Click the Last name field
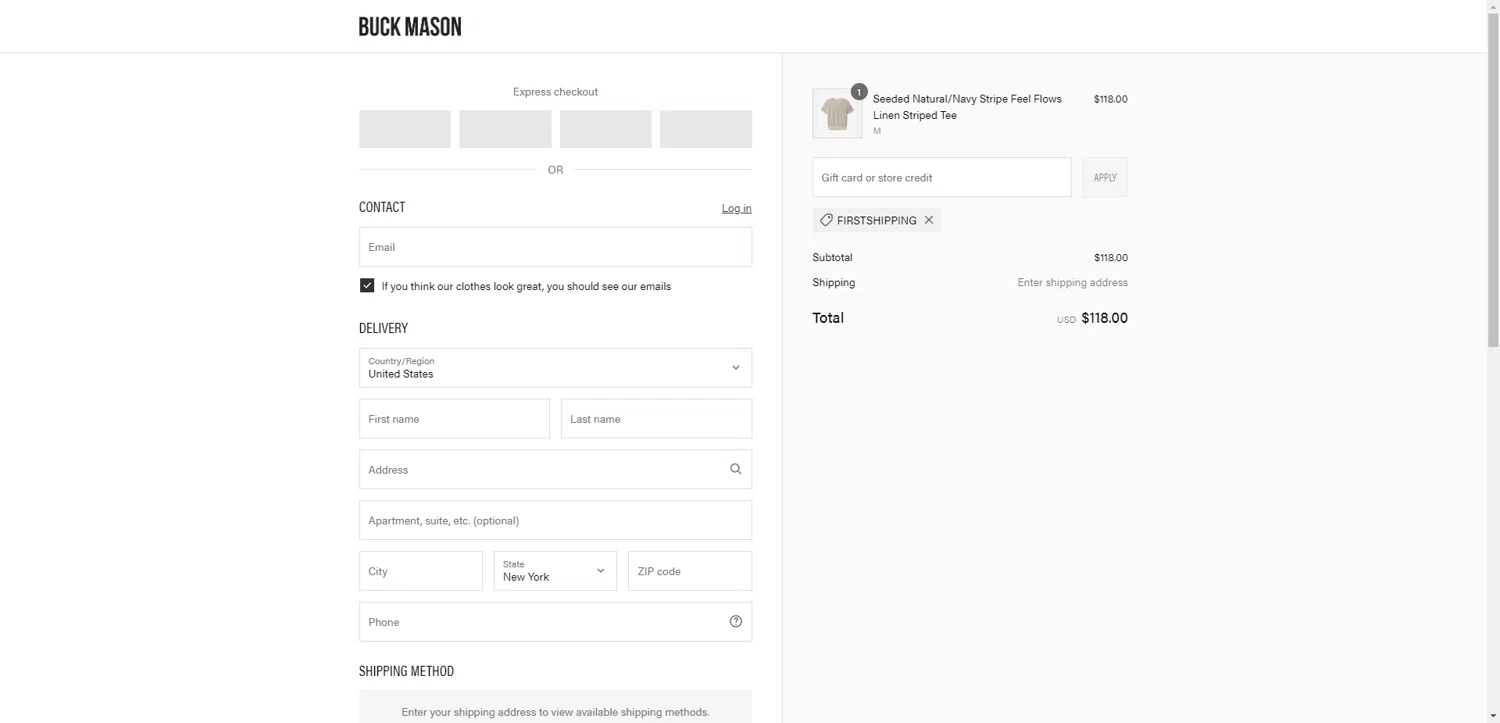The image size is (1500, 723). 656,419
